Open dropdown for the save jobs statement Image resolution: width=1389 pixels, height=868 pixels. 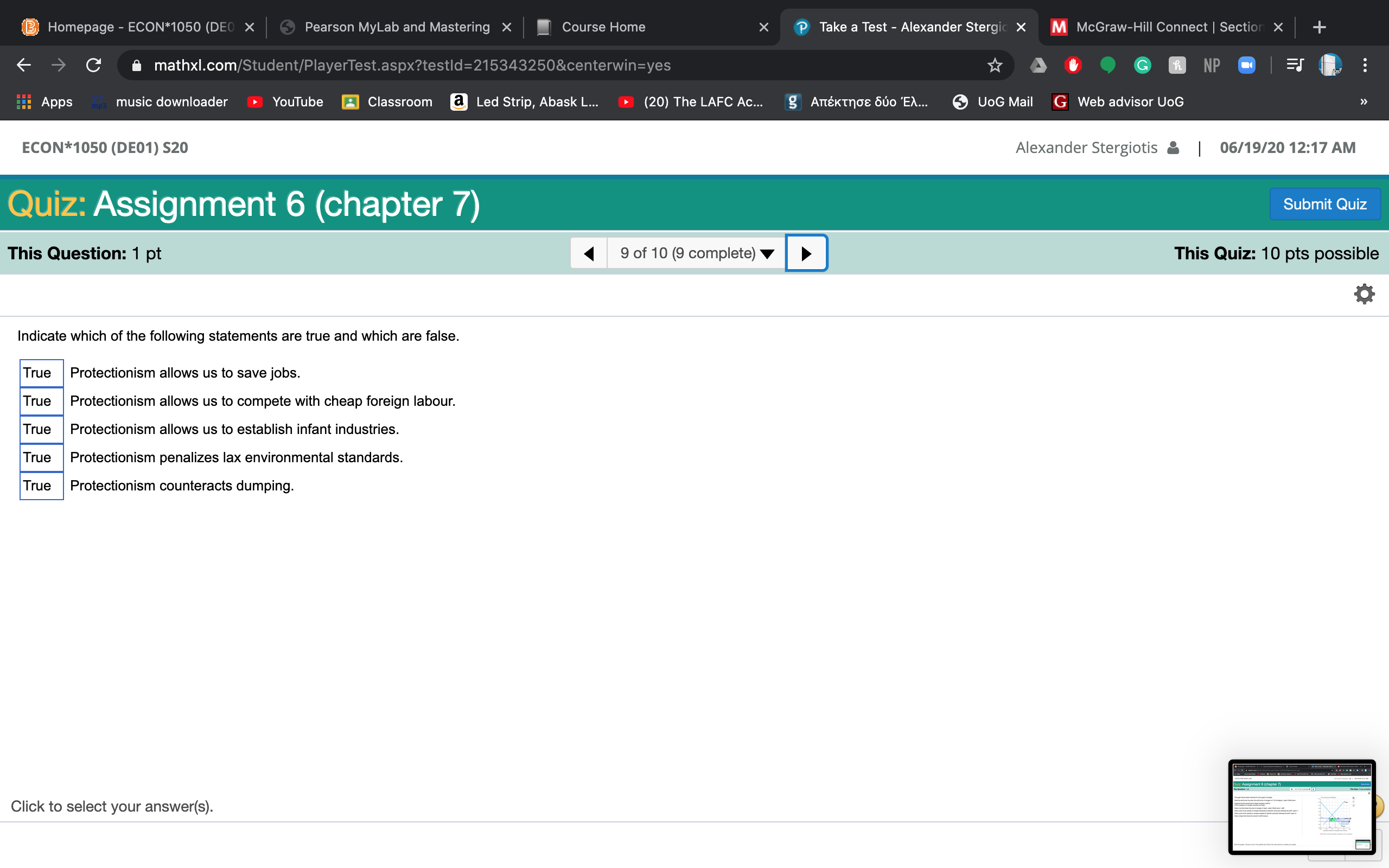pyautogui.click(x=41, y=373)
